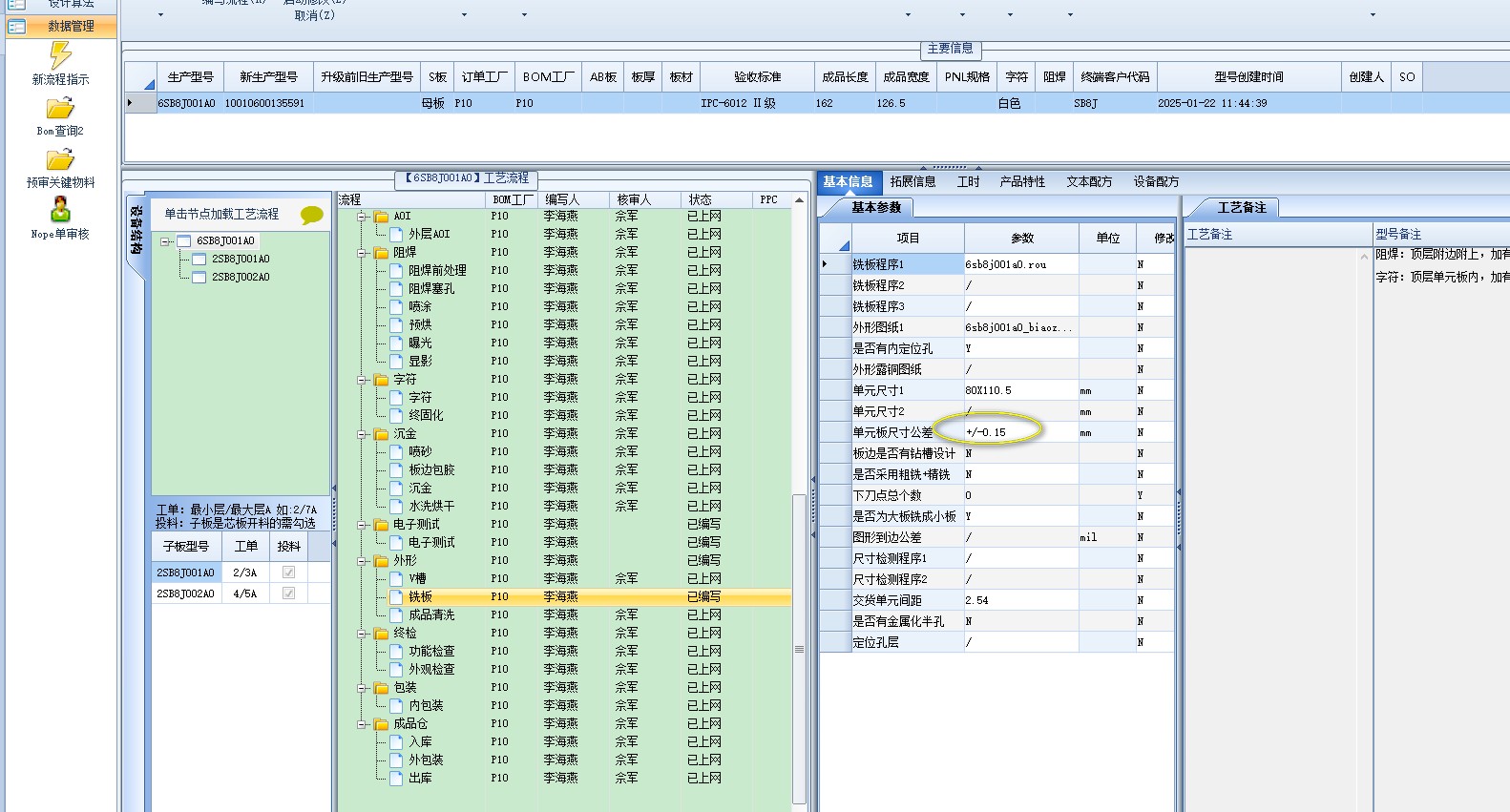Collapse the 终检 process group

363,634
